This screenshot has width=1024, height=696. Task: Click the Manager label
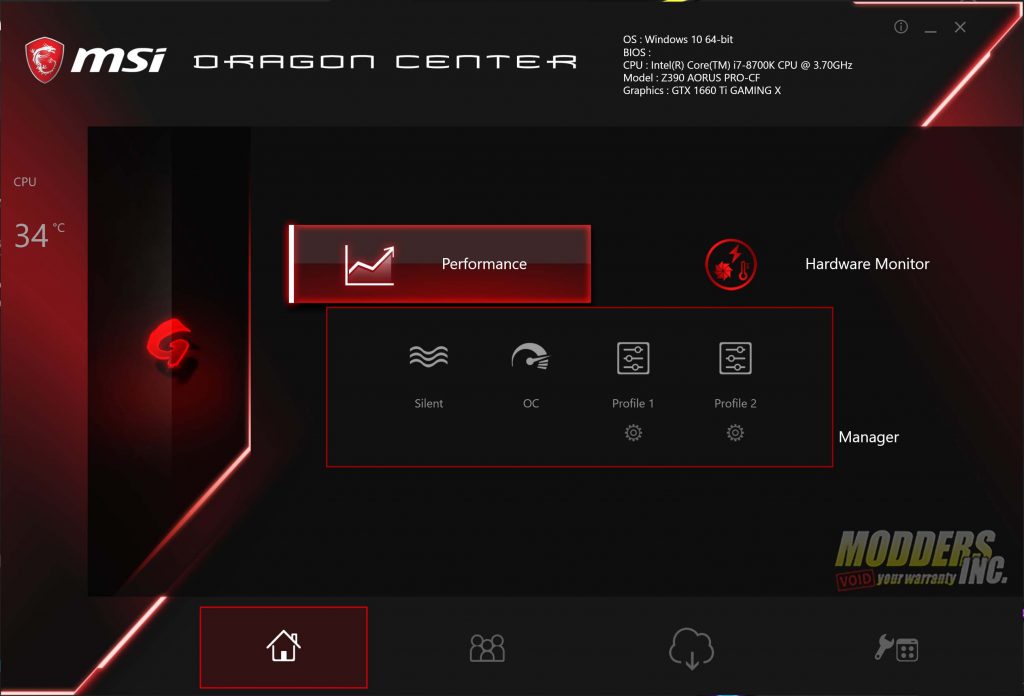pyautogui.click(x=869, y=437)
